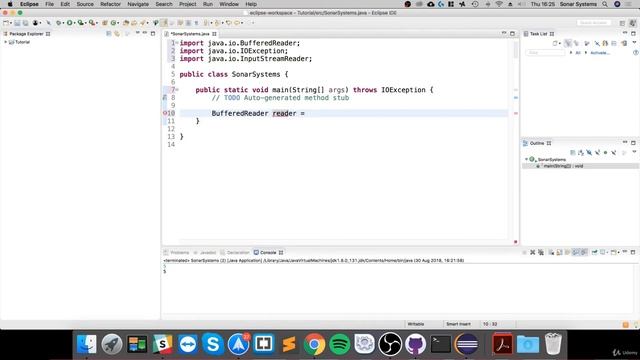Select the Java perspective icon

633,23
